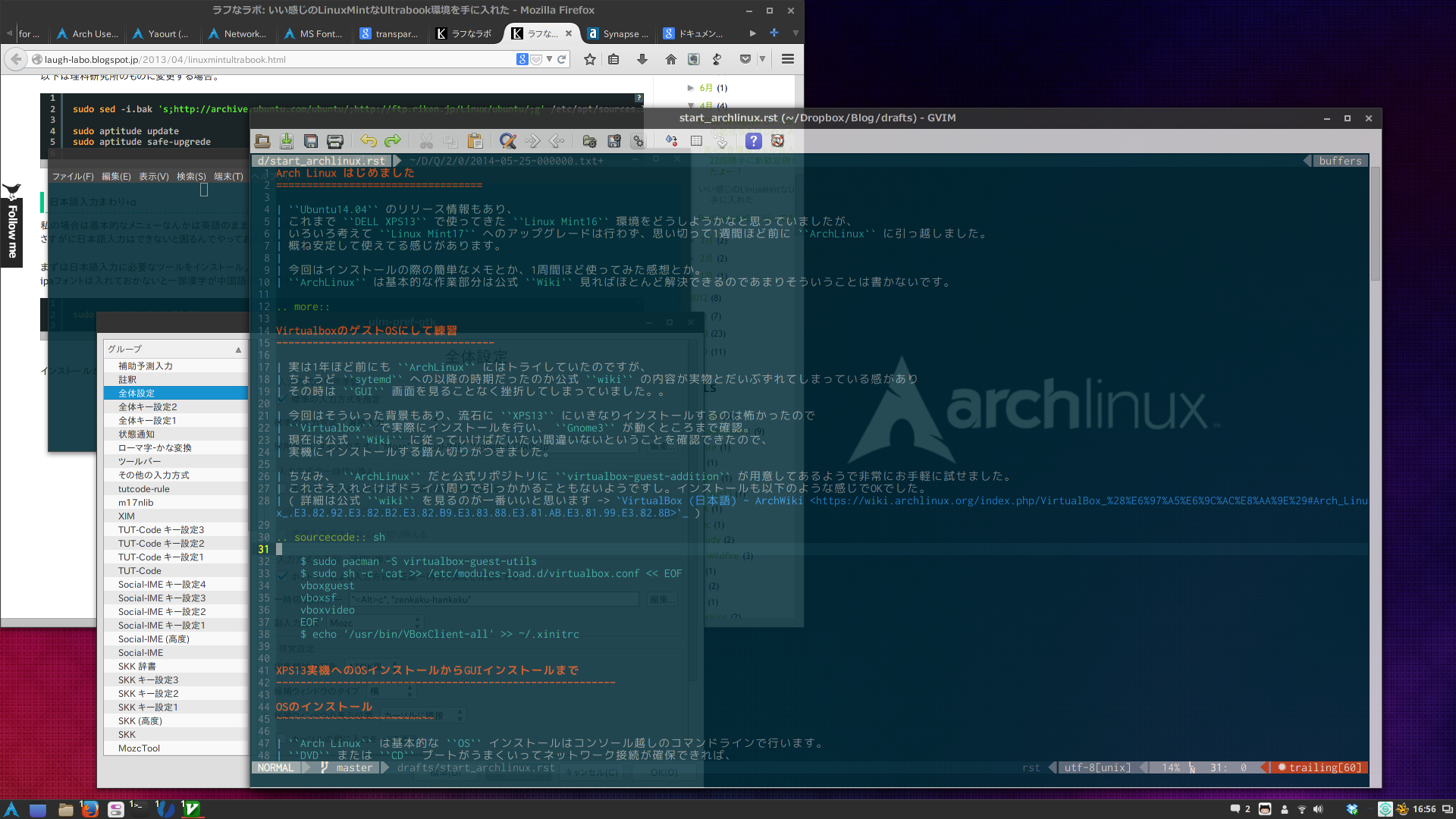Reload the page in Firefox

click(x=562, y=59)
